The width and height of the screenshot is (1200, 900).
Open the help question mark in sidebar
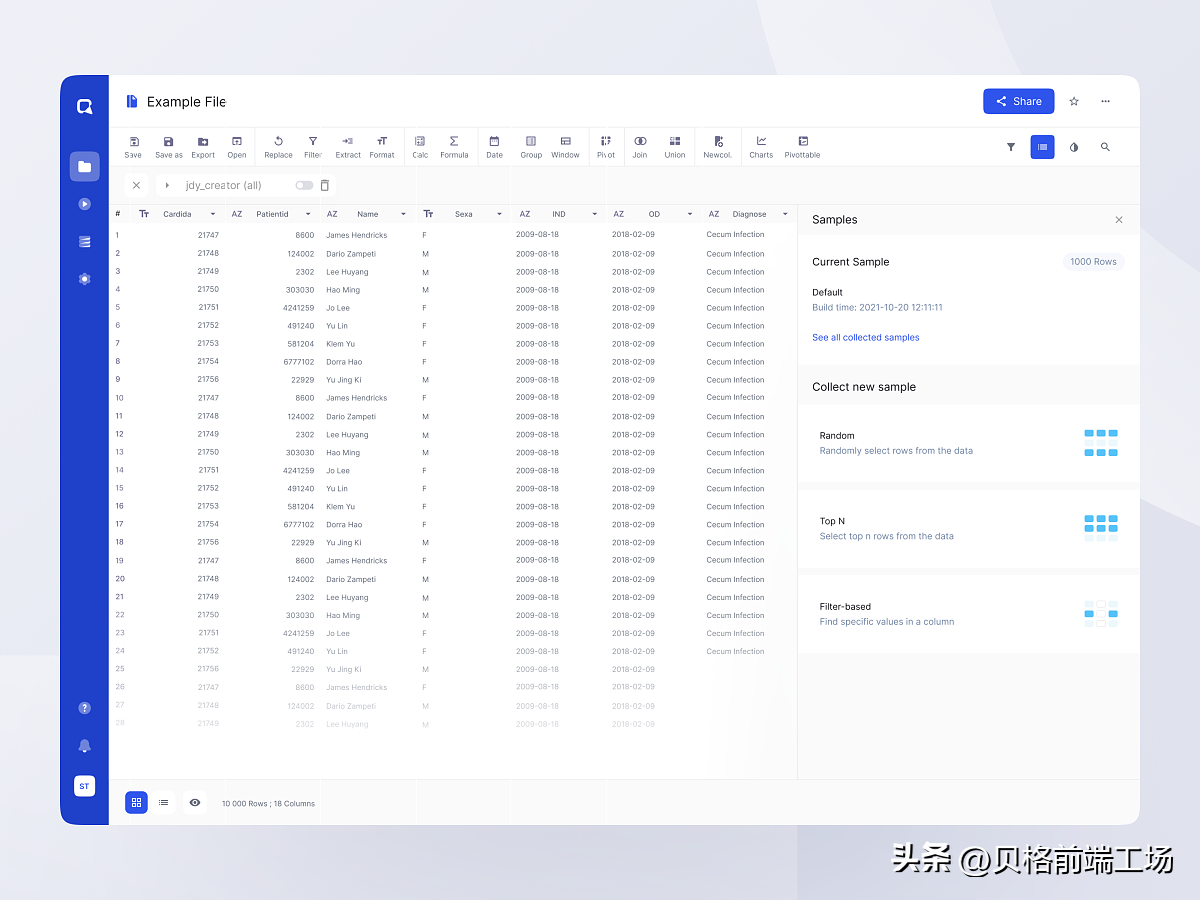click(84, 708)
